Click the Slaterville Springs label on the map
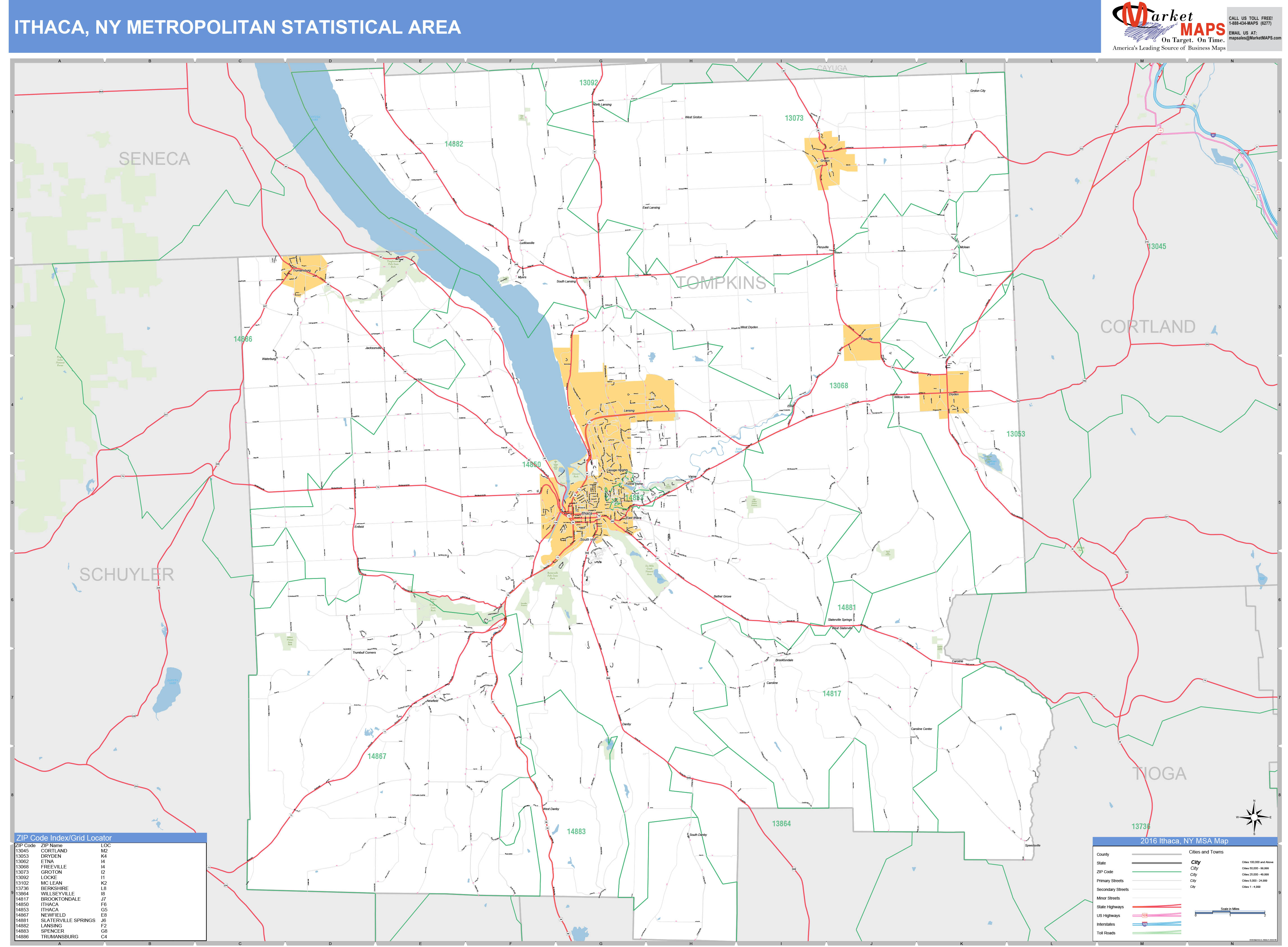Viewport: 1288px width, 947px height. point(840,620)
